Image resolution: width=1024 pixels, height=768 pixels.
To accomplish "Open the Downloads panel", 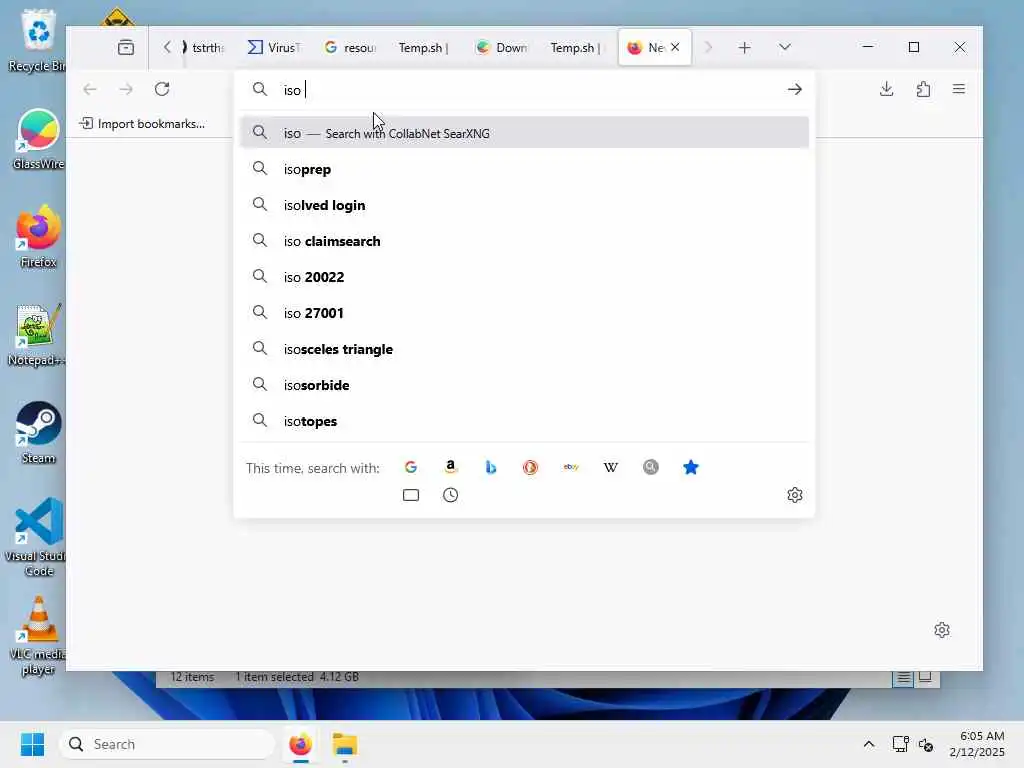I will pos(886,89).
